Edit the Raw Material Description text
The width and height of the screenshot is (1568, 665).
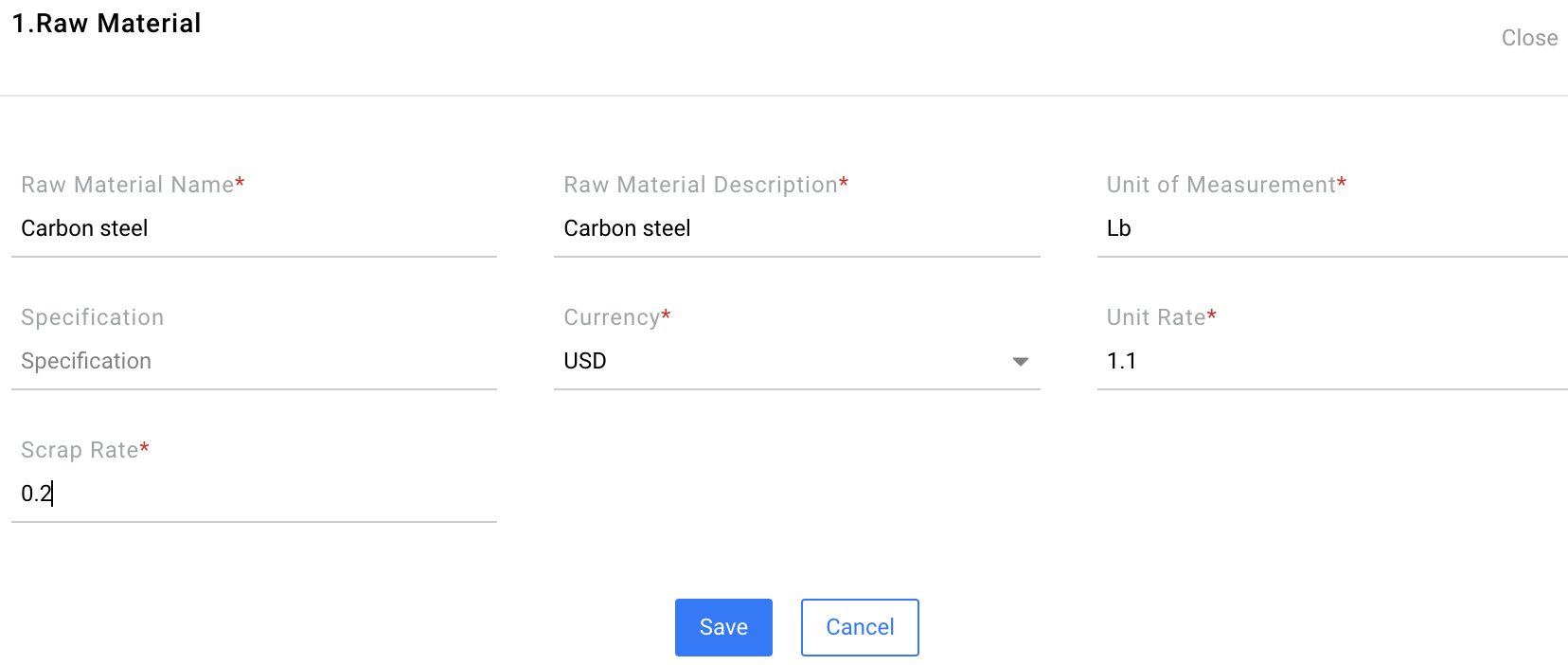pyautogui.click(x=795, y=228)
